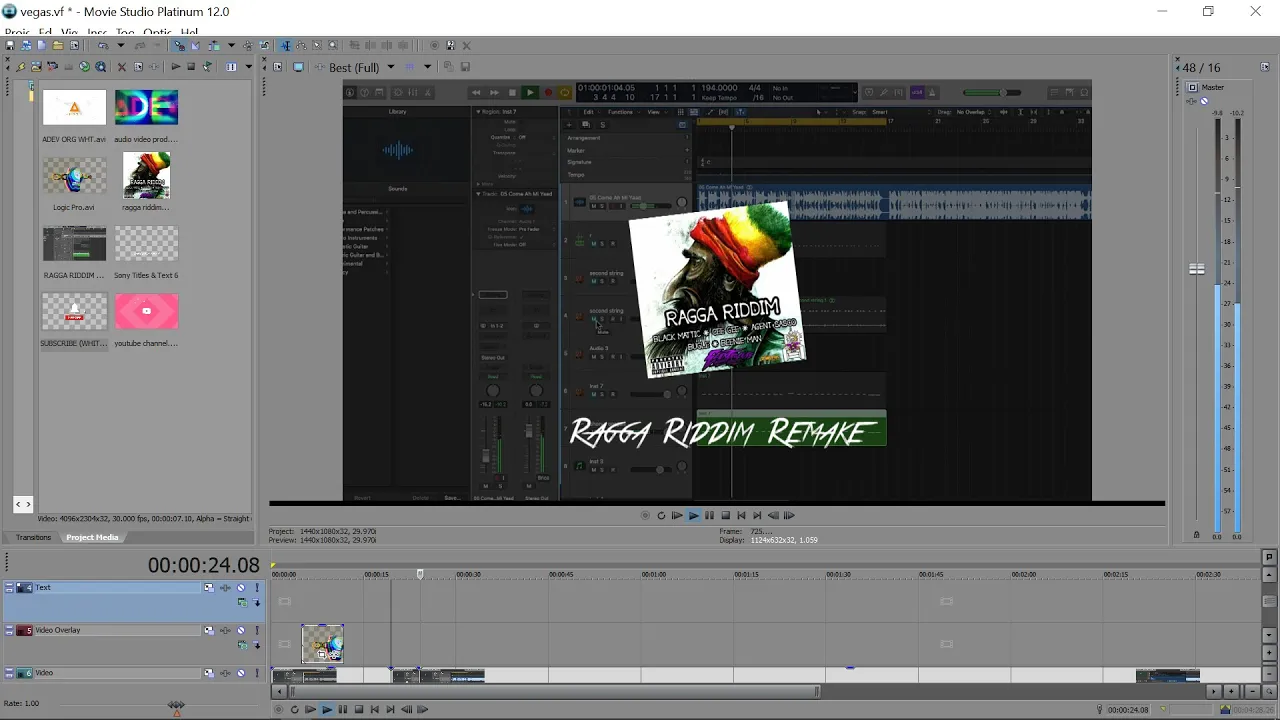Click the preview Stop button
1280x720 pixels.
tap(725, 516)
